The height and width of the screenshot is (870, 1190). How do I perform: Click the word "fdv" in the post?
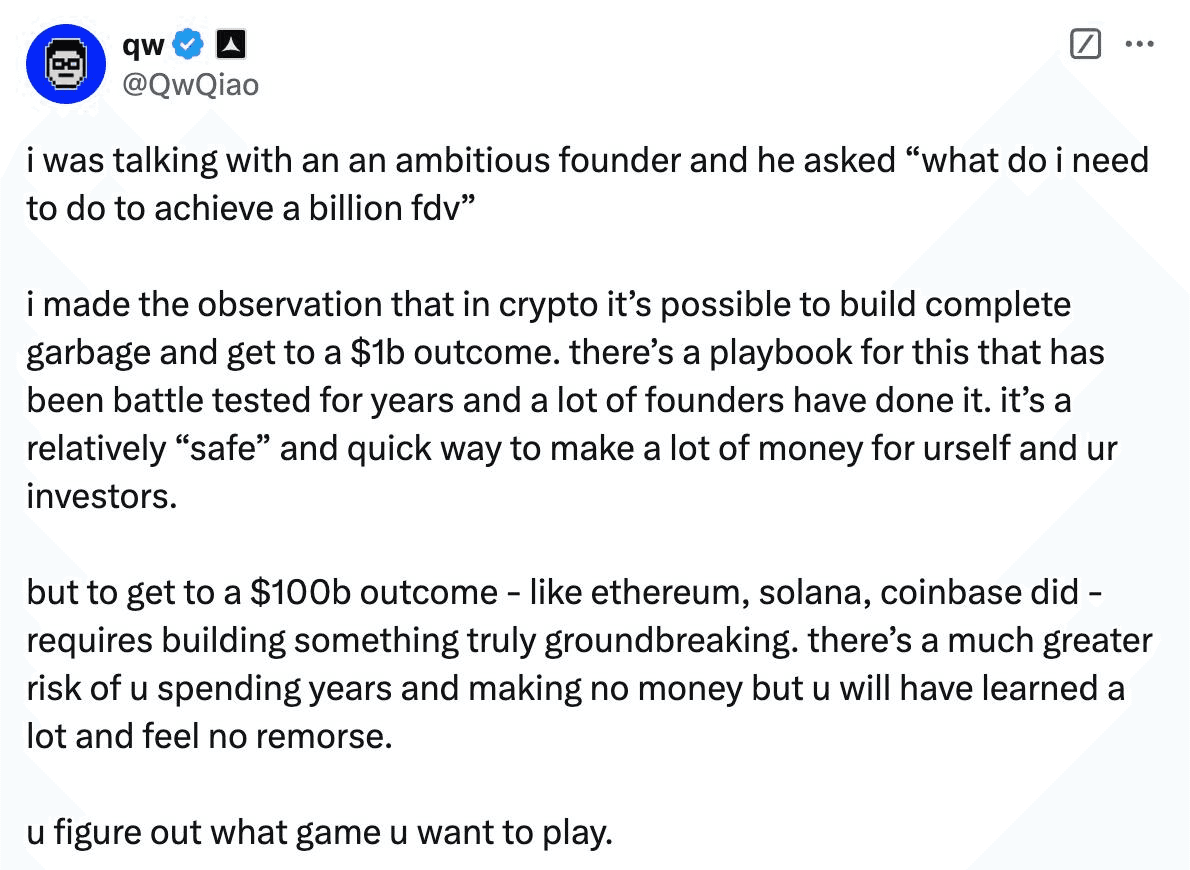435,208
